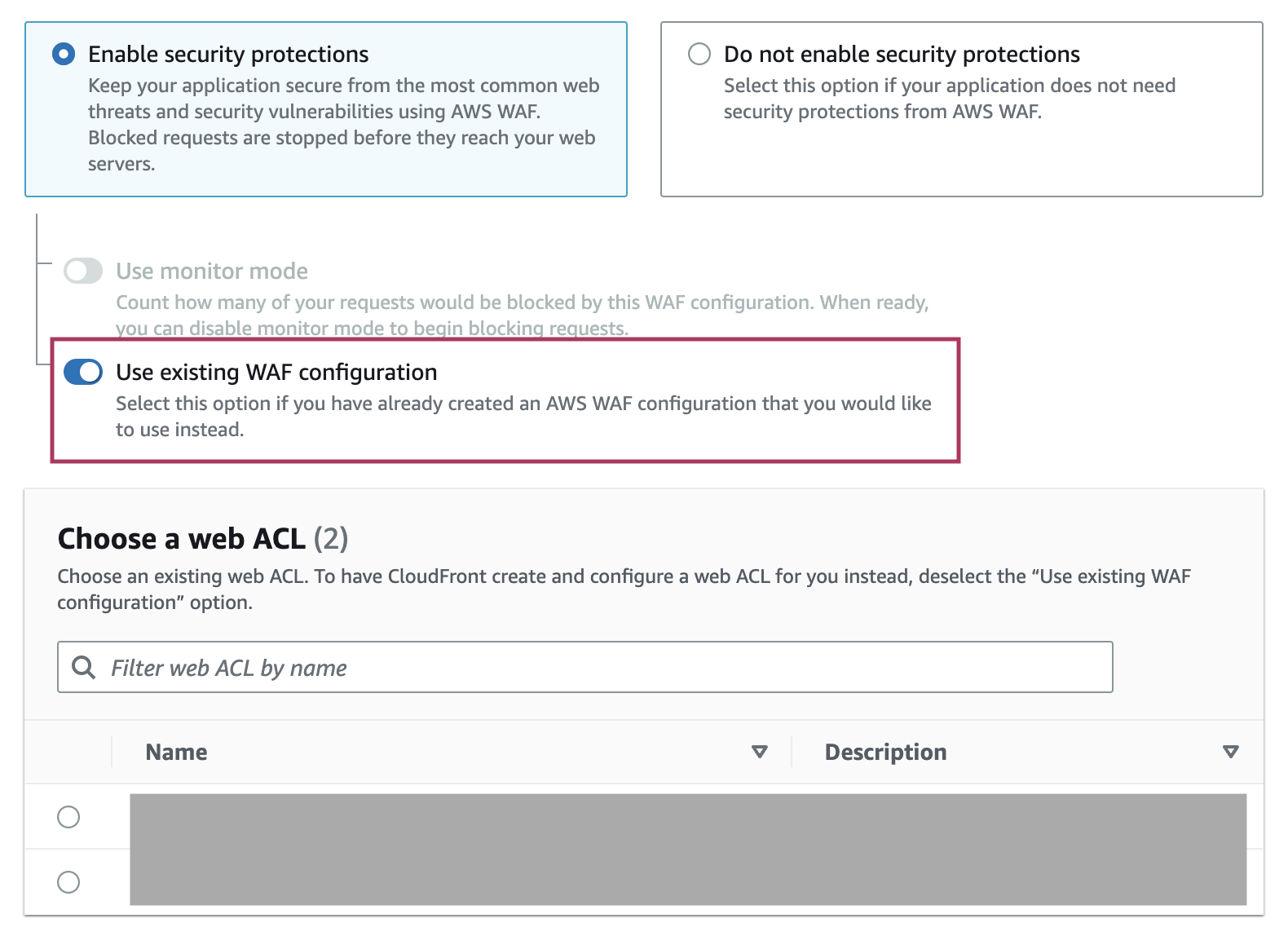Select the second redacted web ACL row
Image resolution: width=1288 pixels, height=936 pixels.
click(644, 882)
